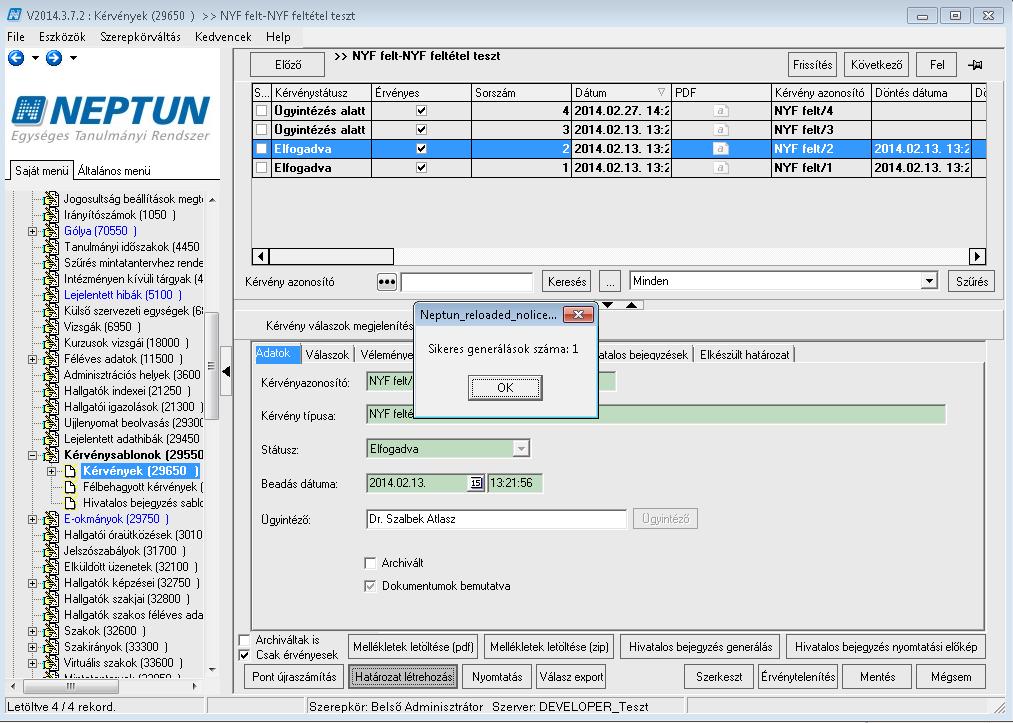
Task: Toggle the Archiváltak is checkbox
Action: (244, 640)
